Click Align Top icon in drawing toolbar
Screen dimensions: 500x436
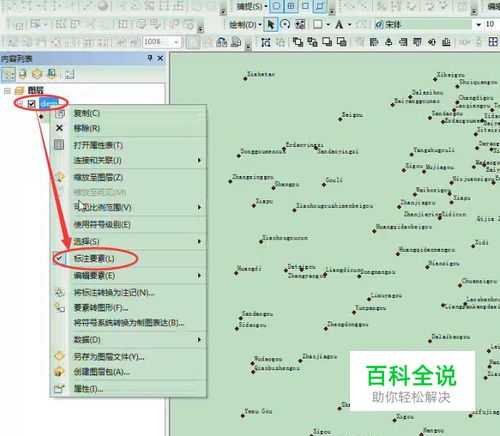click(418, 42)
